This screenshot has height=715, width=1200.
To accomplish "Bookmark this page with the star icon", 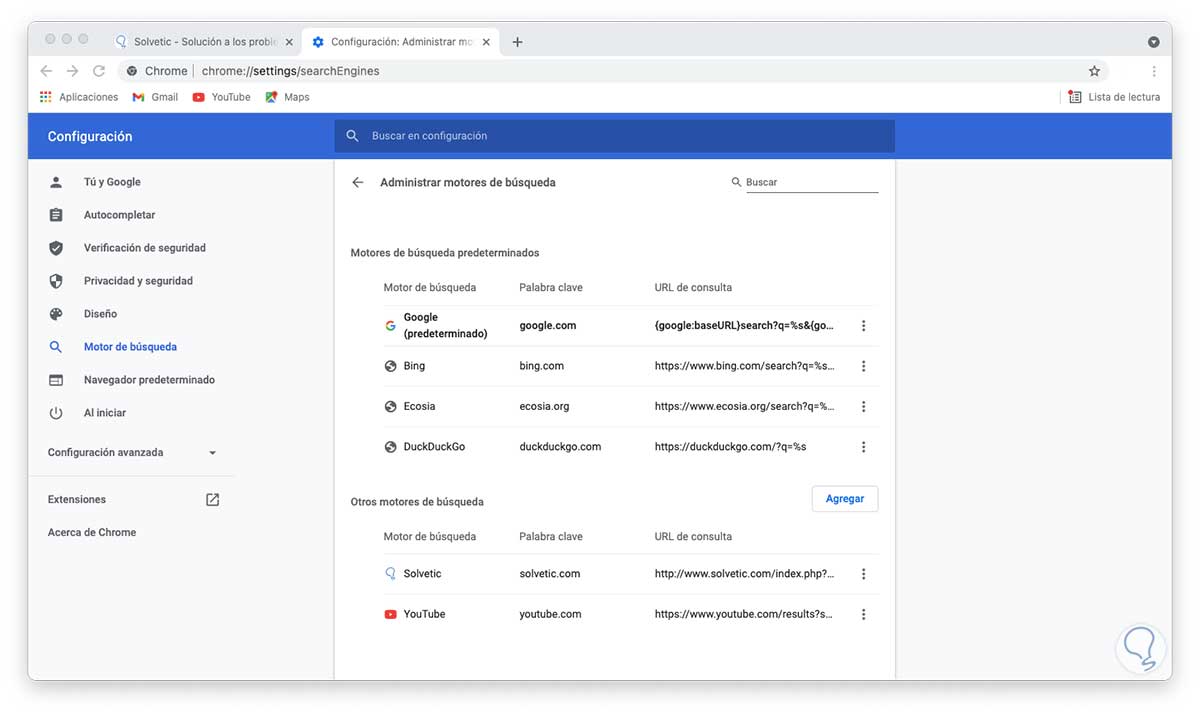I will 1094,71.
